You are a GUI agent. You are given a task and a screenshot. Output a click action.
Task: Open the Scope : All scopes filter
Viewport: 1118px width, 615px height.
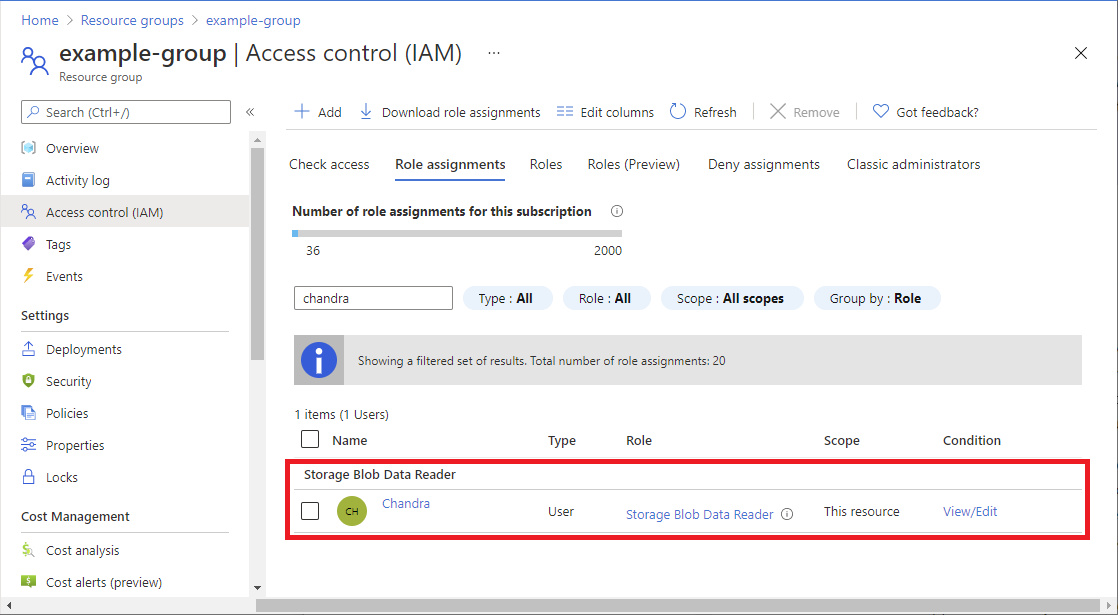tap(732, 298)
